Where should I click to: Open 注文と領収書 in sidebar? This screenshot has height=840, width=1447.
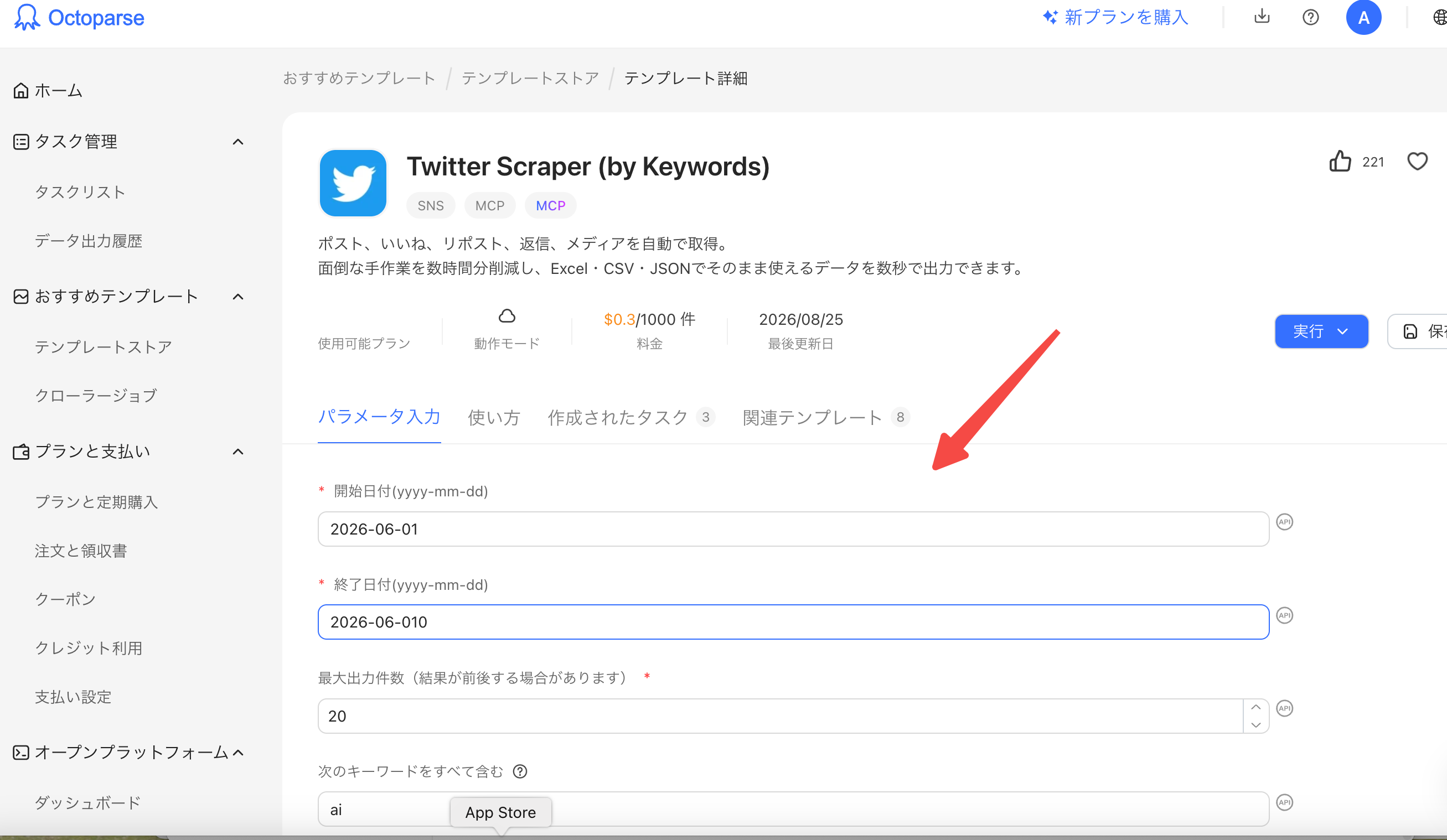coord(80,551)
